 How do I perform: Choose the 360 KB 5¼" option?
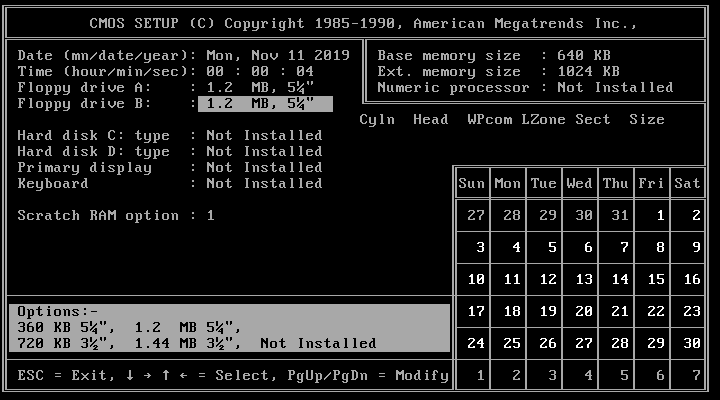[x=62, y=328]
